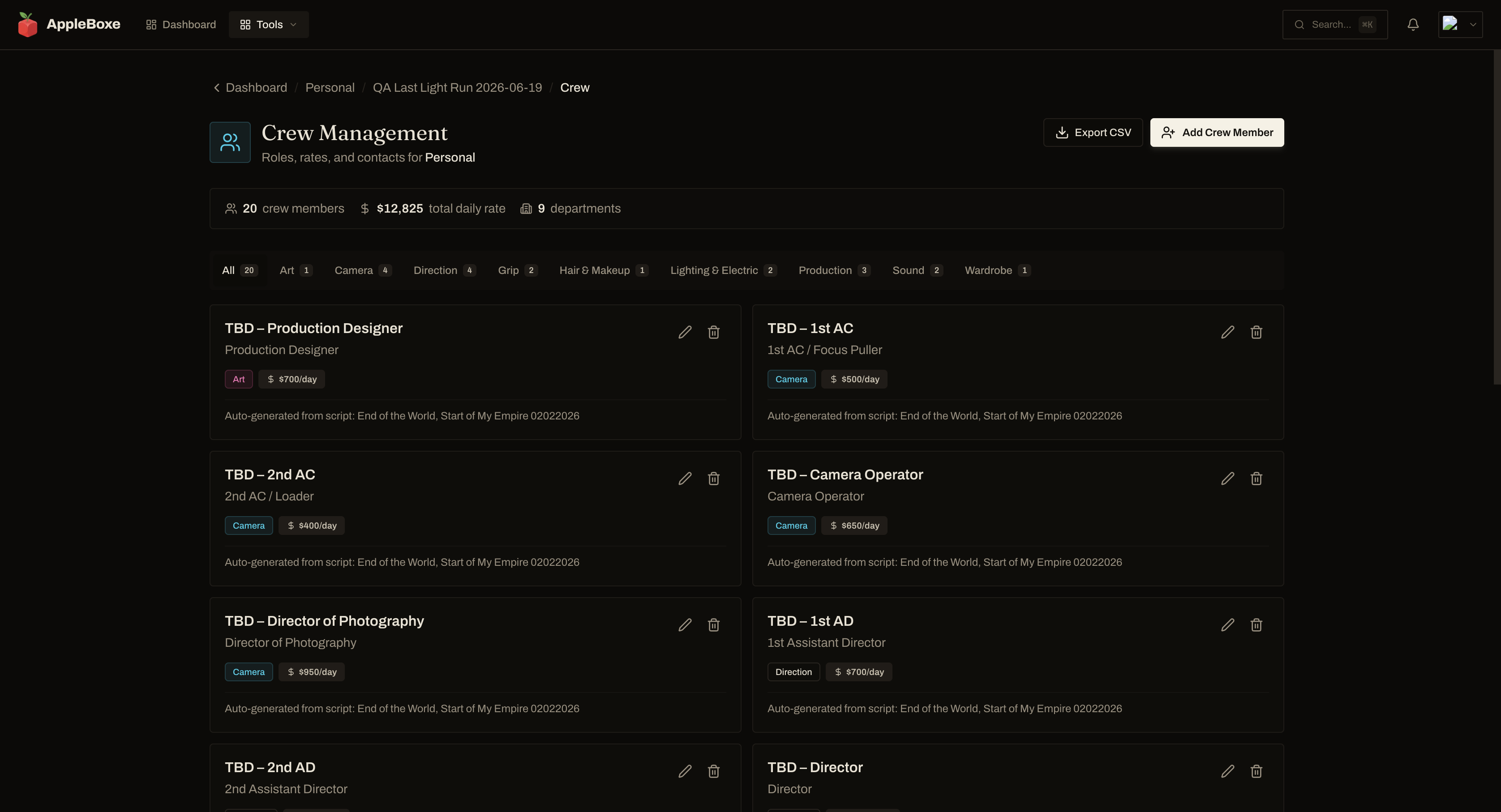Edit the TBD – Production Designer card
Screen dimensions: 1501x812
coord(685,332)
